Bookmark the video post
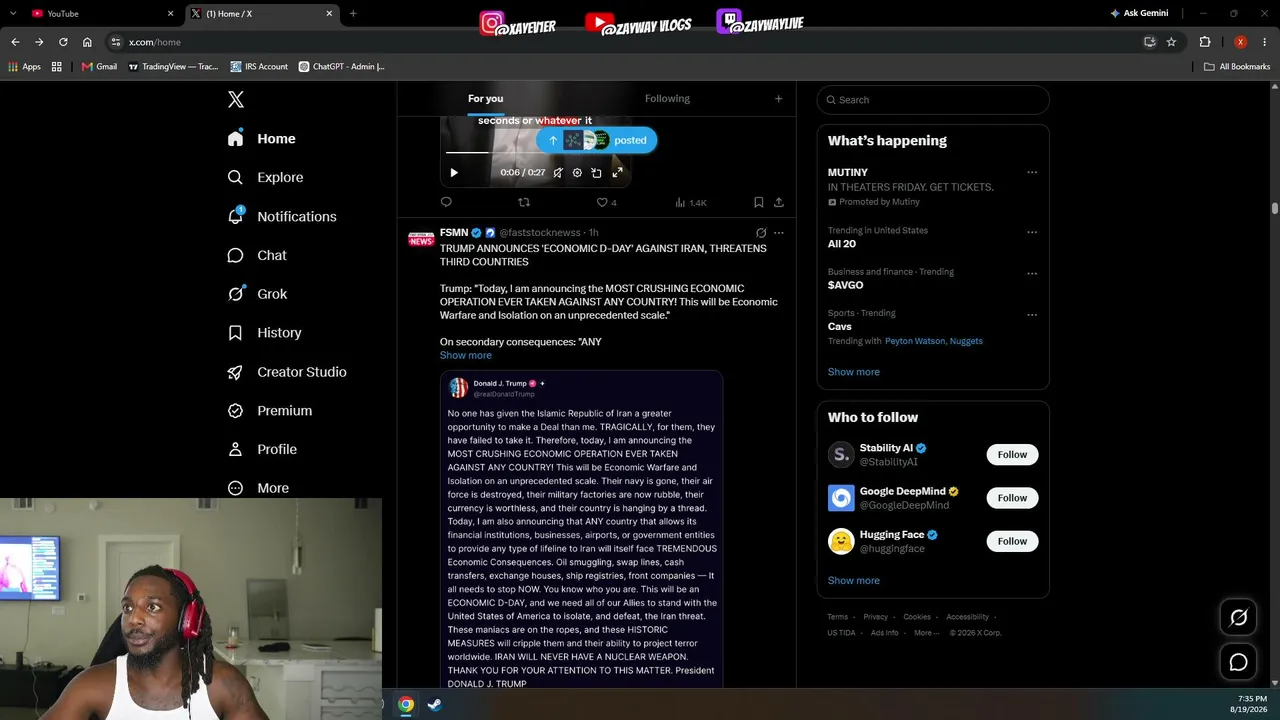This screenshot has height=720, width=1280. [759, 202]
